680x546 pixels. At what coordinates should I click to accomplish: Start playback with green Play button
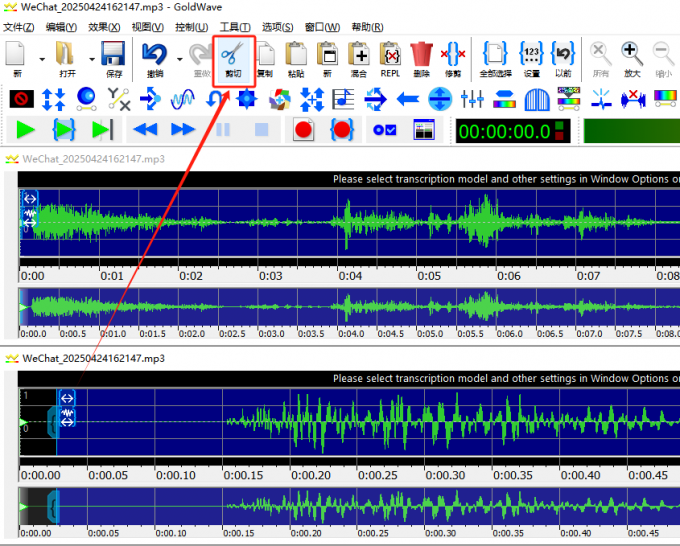tap(25, 130)
